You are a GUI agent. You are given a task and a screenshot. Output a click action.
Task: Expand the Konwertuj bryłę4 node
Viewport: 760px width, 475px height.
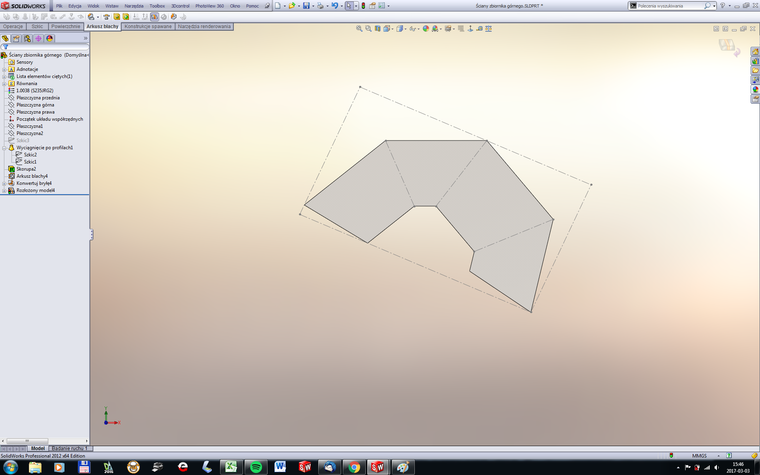coord(4,184)
